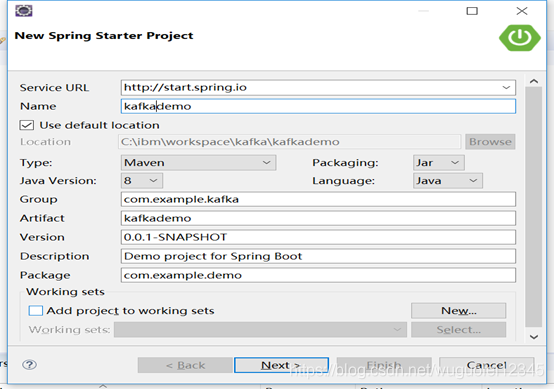554x389 pixels.
Task: Expand the Service URL dropdown
Action: pos(506,87)
